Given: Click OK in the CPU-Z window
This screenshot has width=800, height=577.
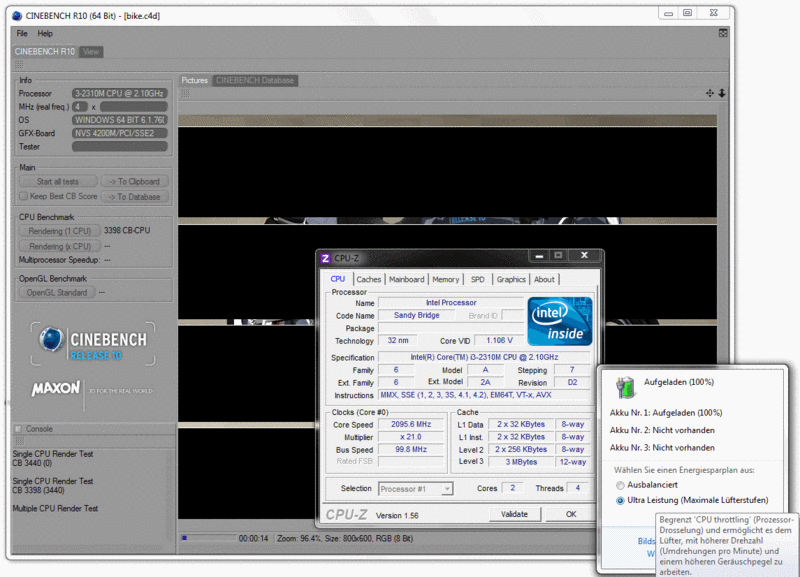Looking at the screenshot, I should 571,514.
